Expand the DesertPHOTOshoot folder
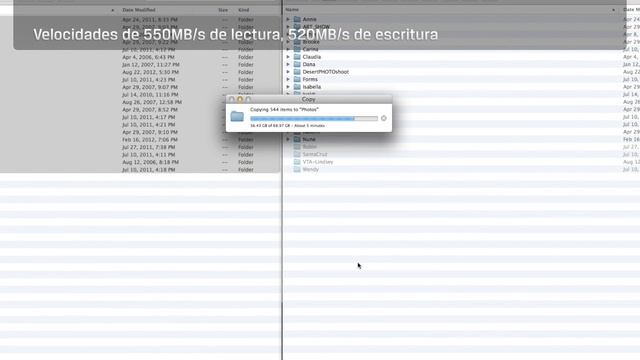The height and width of the screenshot is (360, 640). point(288,72)
